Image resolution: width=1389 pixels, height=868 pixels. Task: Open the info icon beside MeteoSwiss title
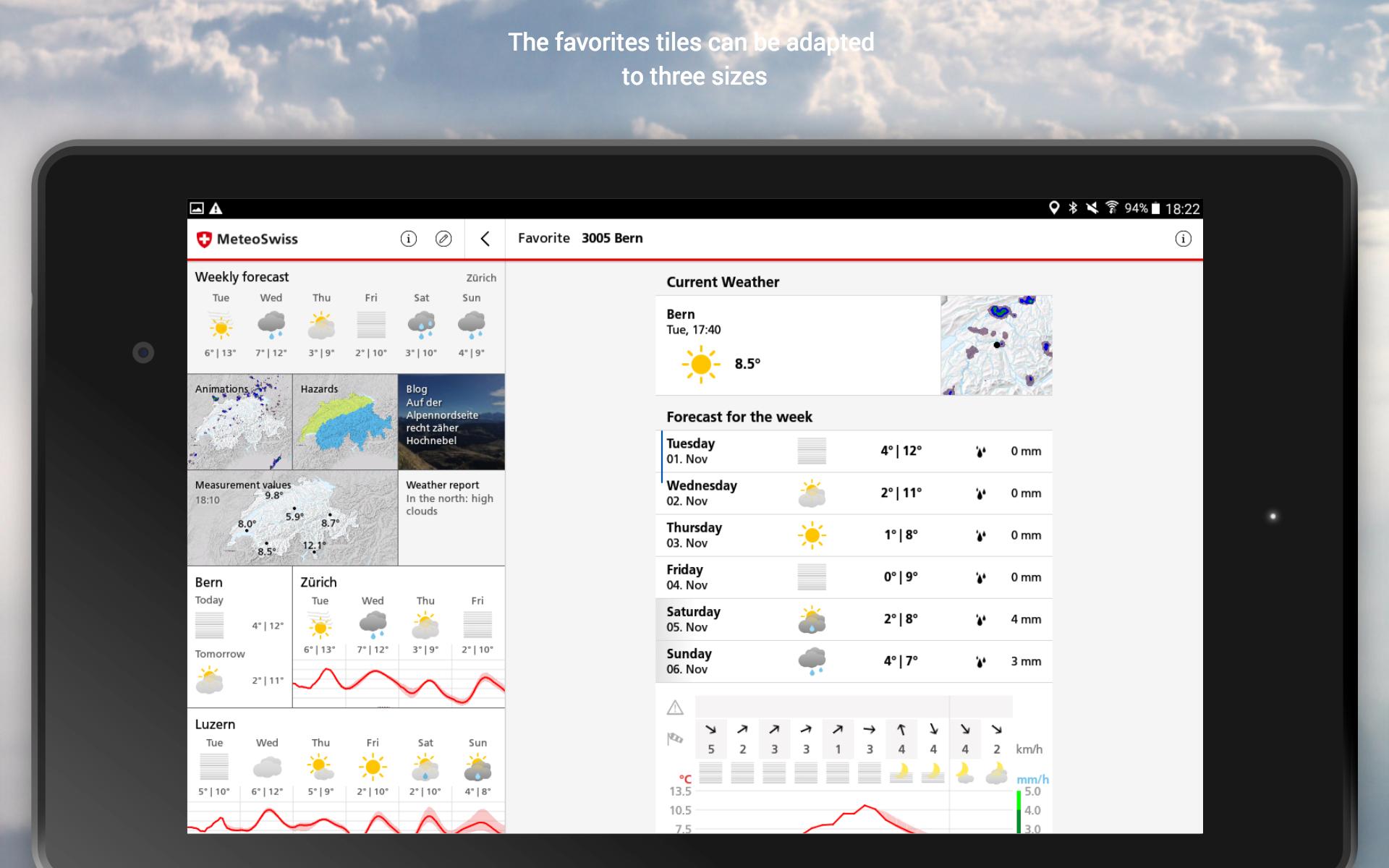click(x=408, y=239)
